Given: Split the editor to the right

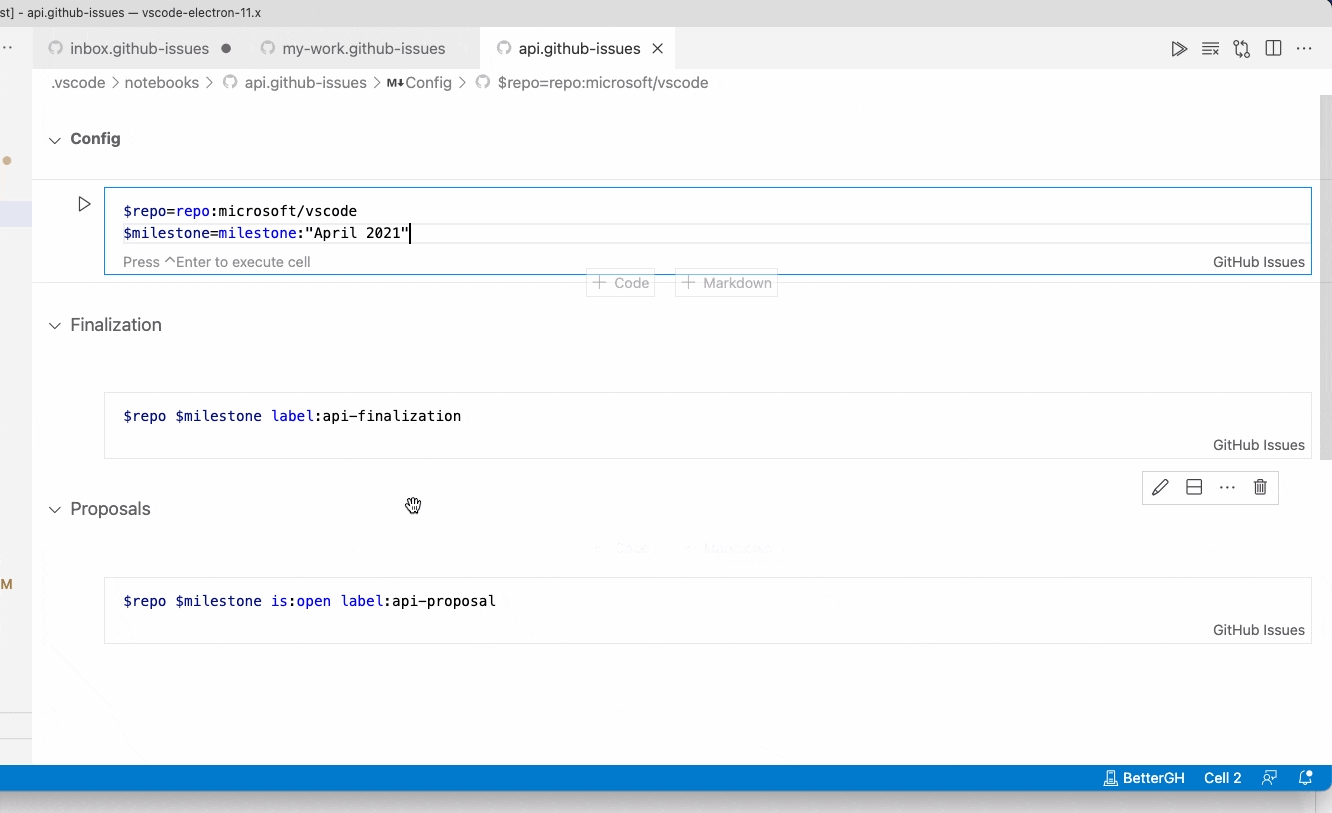Looking at the screenshot, I should pos(1273,48).
